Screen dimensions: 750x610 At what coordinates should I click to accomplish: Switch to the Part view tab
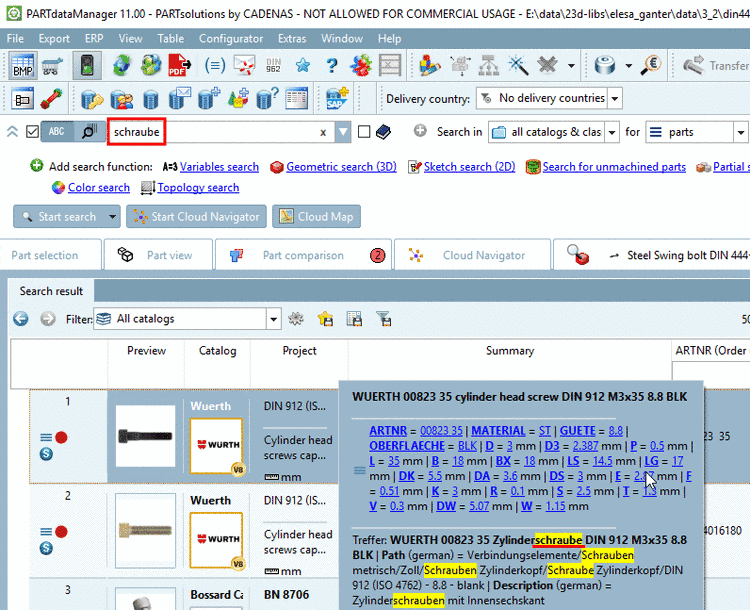(158, 255)
